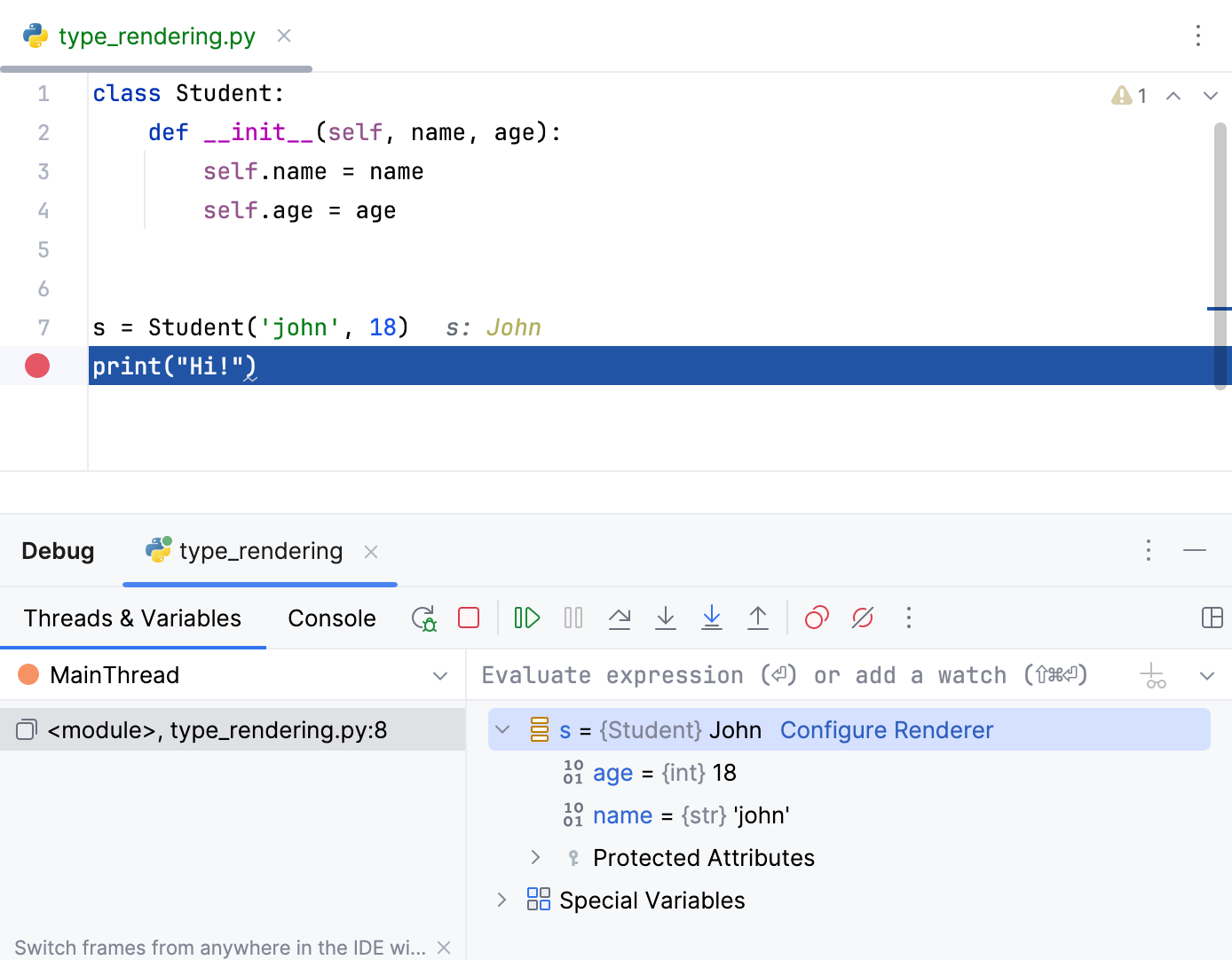Rerun the type_rendering debug session
The image size is (1232, 960).
pyautogui.click(x=423, y=618)
